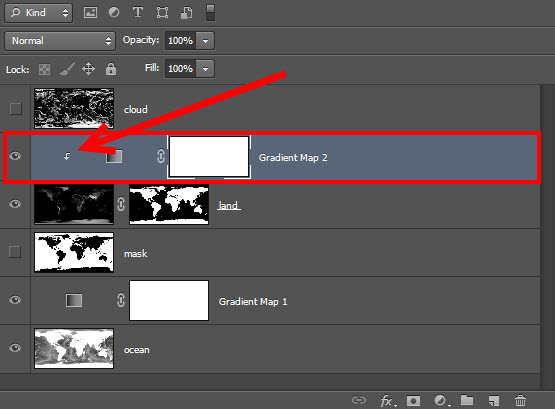555x409 pixels.
Task: Select Gradient Map 1 layer mask thumbnail
Action: [x=169, y=300]
